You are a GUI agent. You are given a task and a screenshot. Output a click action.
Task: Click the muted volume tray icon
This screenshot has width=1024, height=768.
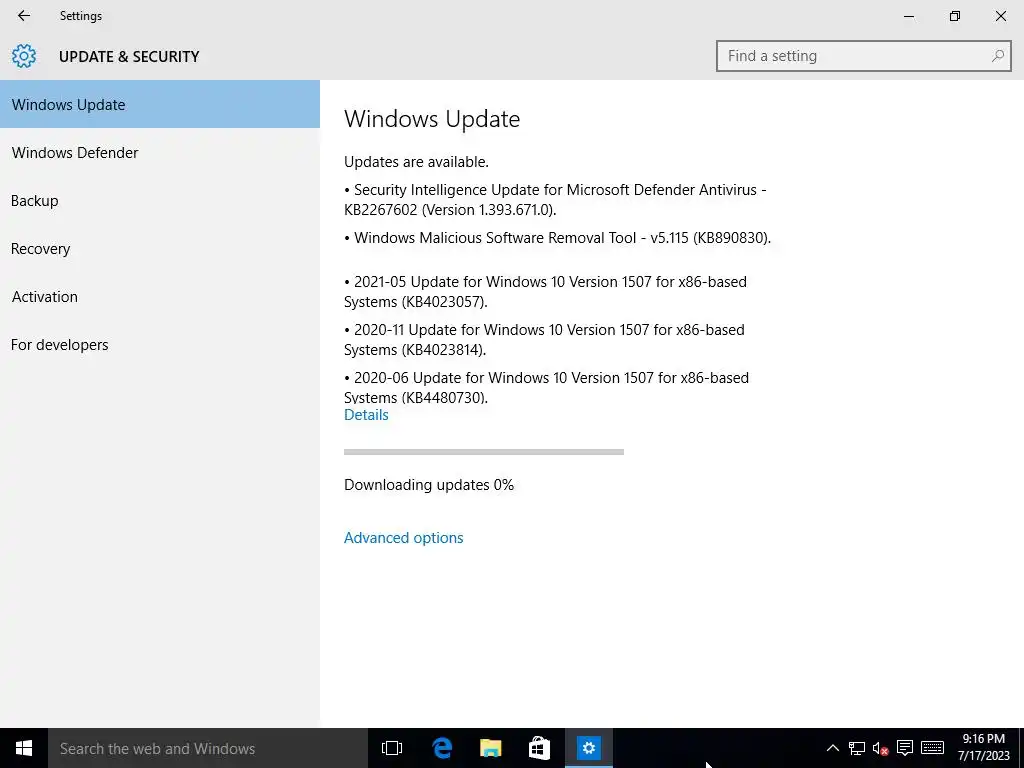point(880,748)
